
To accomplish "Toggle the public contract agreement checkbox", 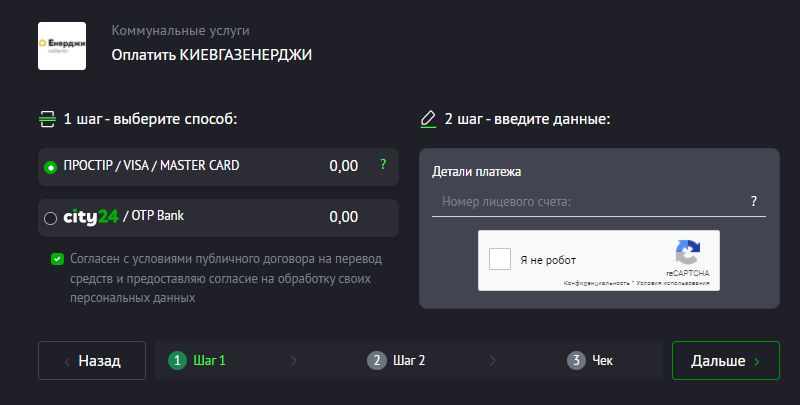I will (x=57, y=259).
